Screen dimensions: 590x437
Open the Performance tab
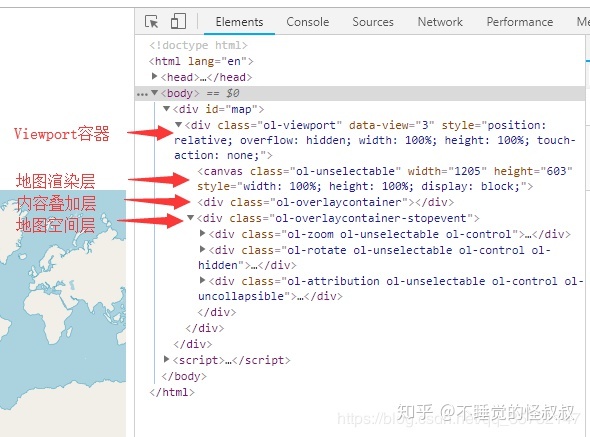[x=520, y=22]
